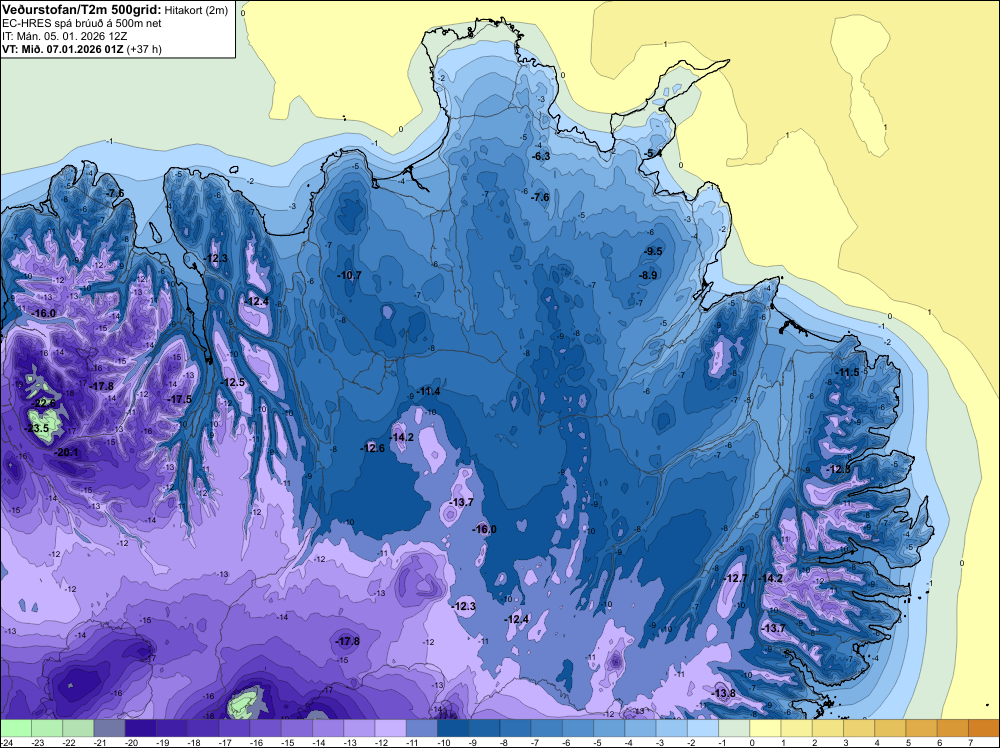1000x748 pixels.
Task: Click the -13.8 temperature label
Action: pos(723,693)
